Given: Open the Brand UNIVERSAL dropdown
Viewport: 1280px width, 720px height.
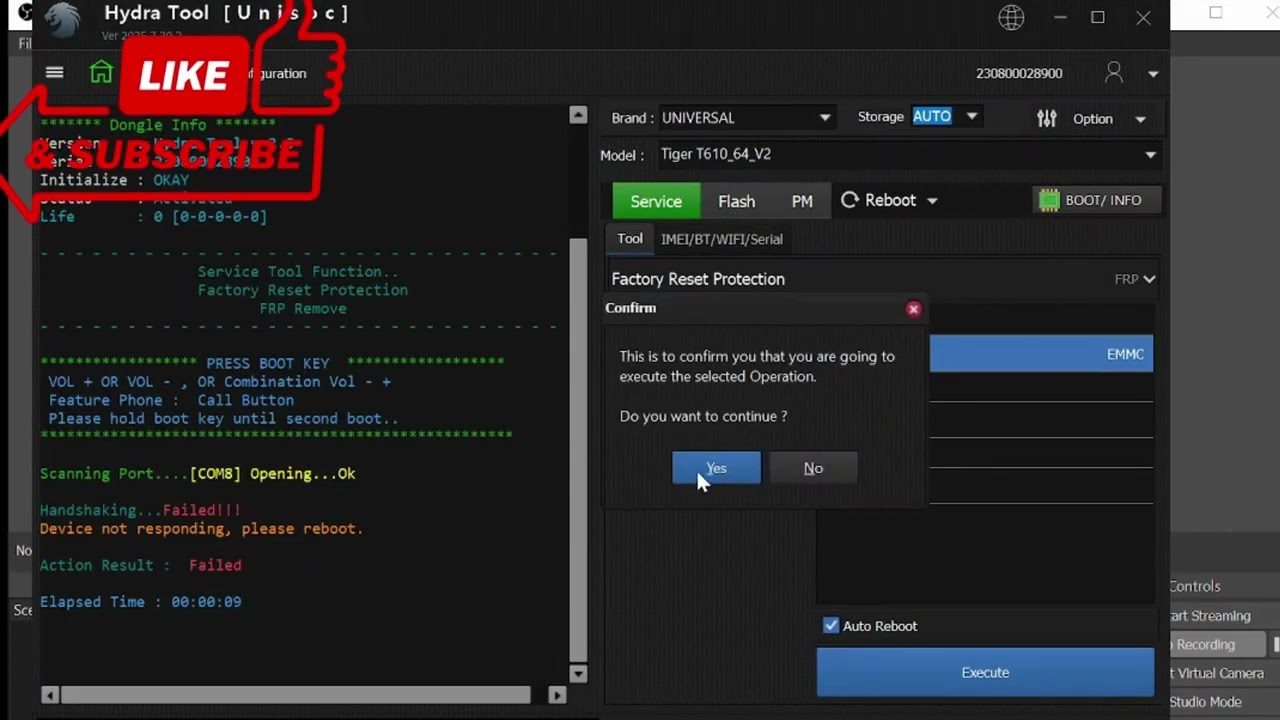Looking at the screenshot, I should click(x=746, y=118).
